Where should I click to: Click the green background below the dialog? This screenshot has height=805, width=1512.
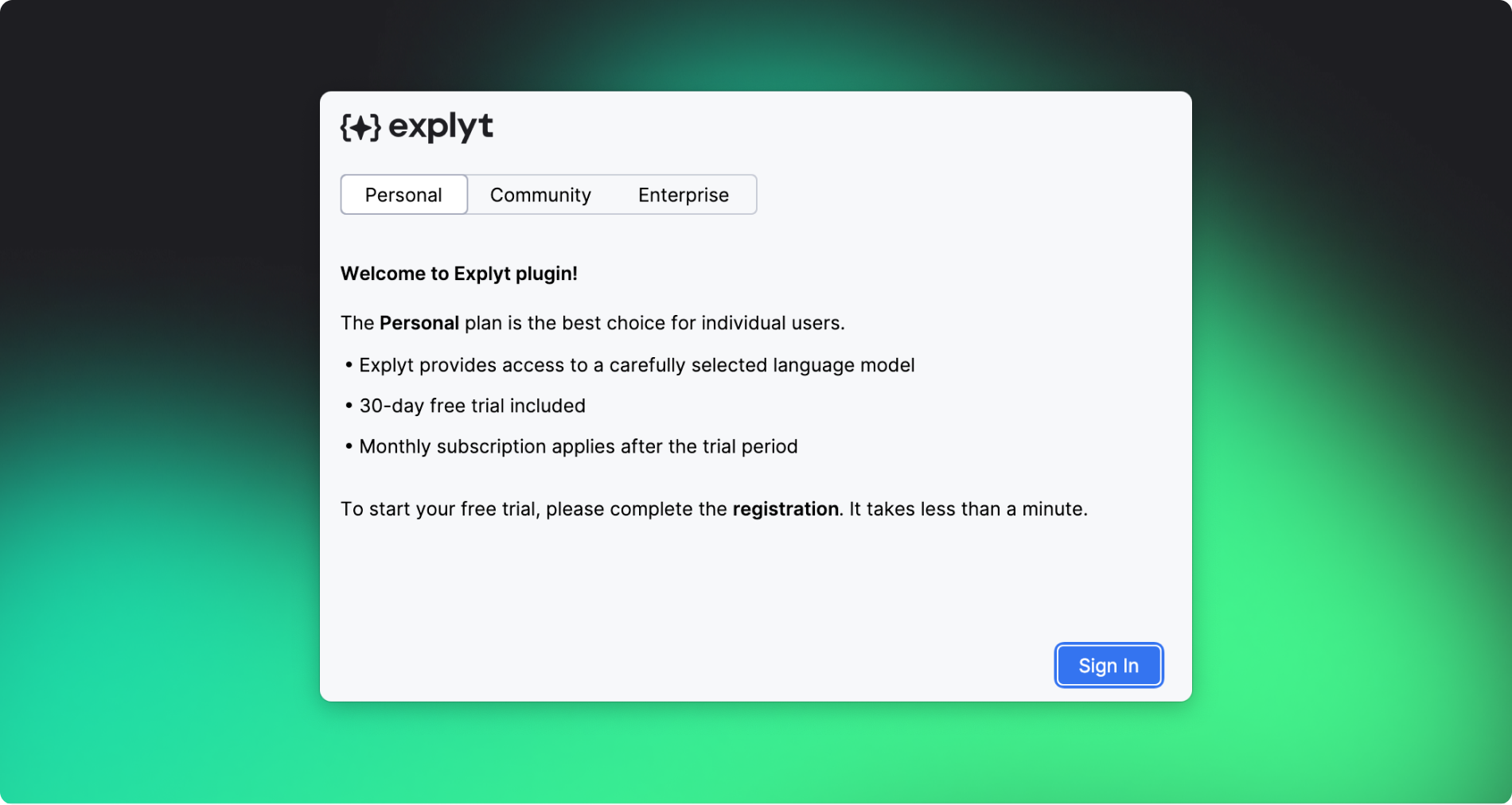tap(756, 756)
